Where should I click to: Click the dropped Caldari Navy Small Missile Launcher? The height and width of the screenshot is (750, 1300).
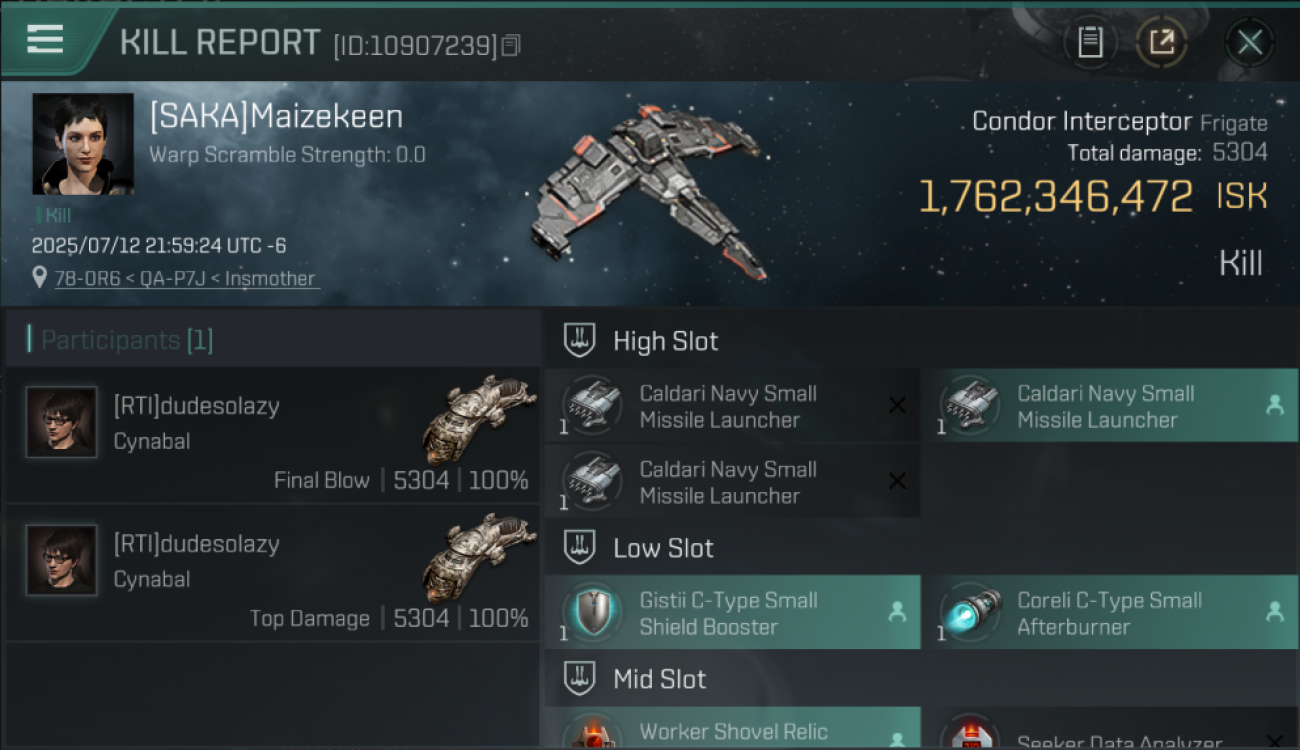pyautogui.click(x=1110, y=406)
